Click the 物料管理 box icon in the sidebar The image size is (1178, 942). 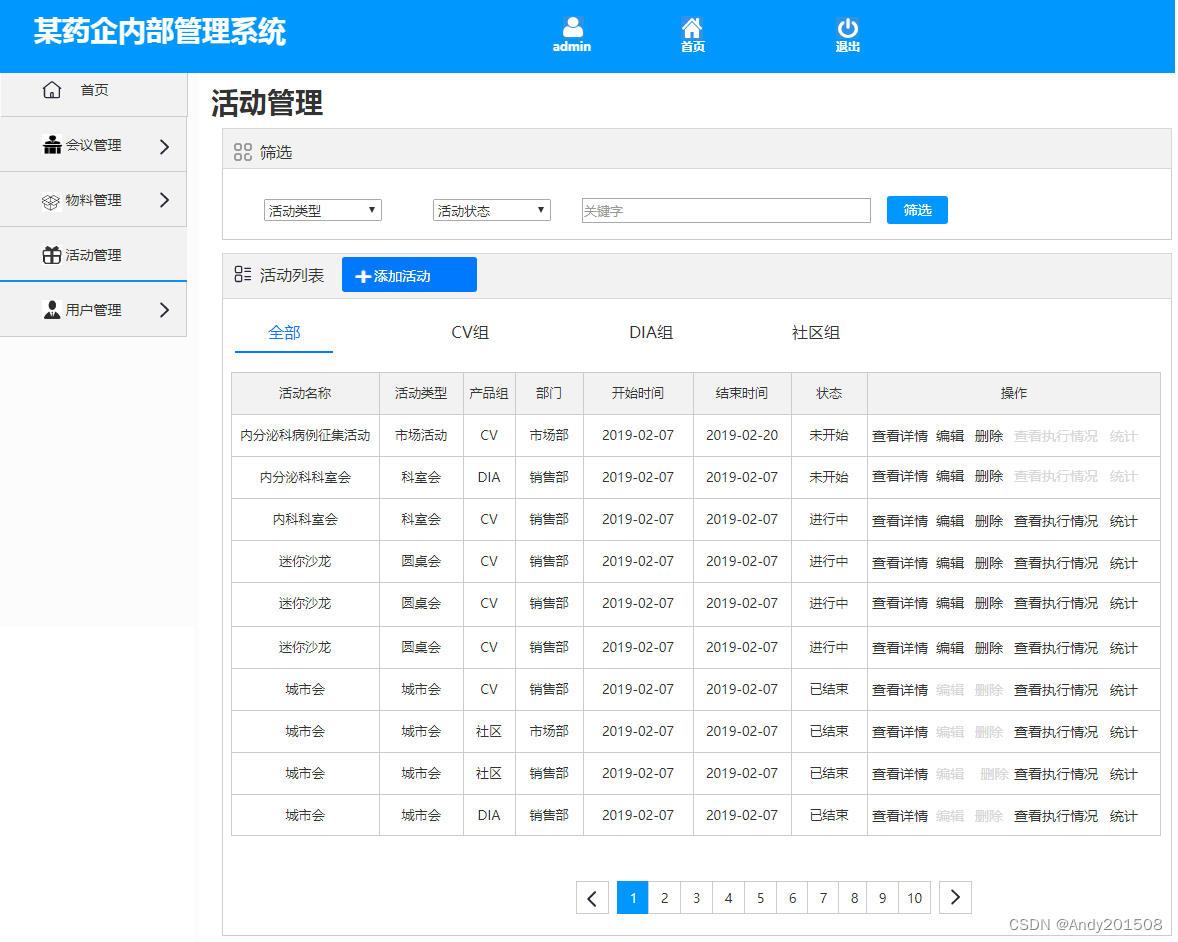(x=50, y=199)
